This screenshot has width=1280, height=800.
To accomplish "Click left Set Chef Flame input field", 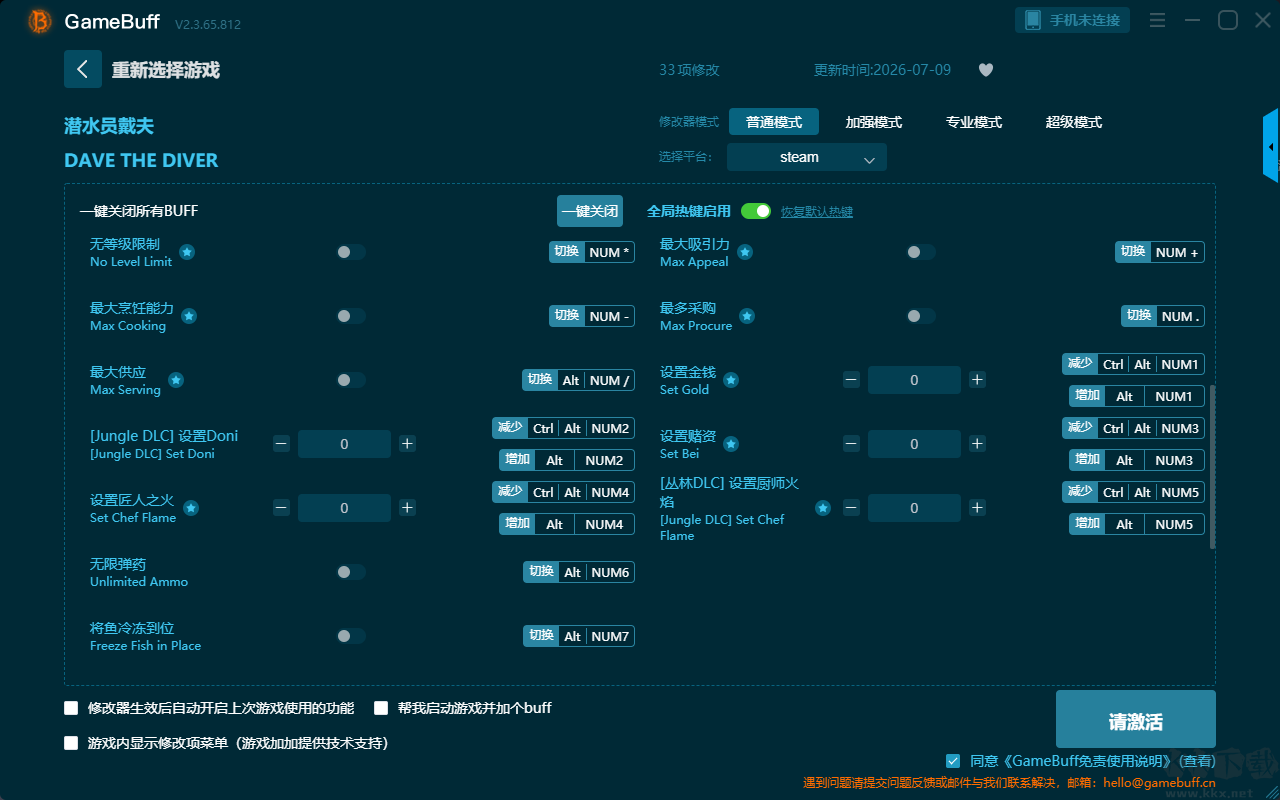I will tap(344, 508).
